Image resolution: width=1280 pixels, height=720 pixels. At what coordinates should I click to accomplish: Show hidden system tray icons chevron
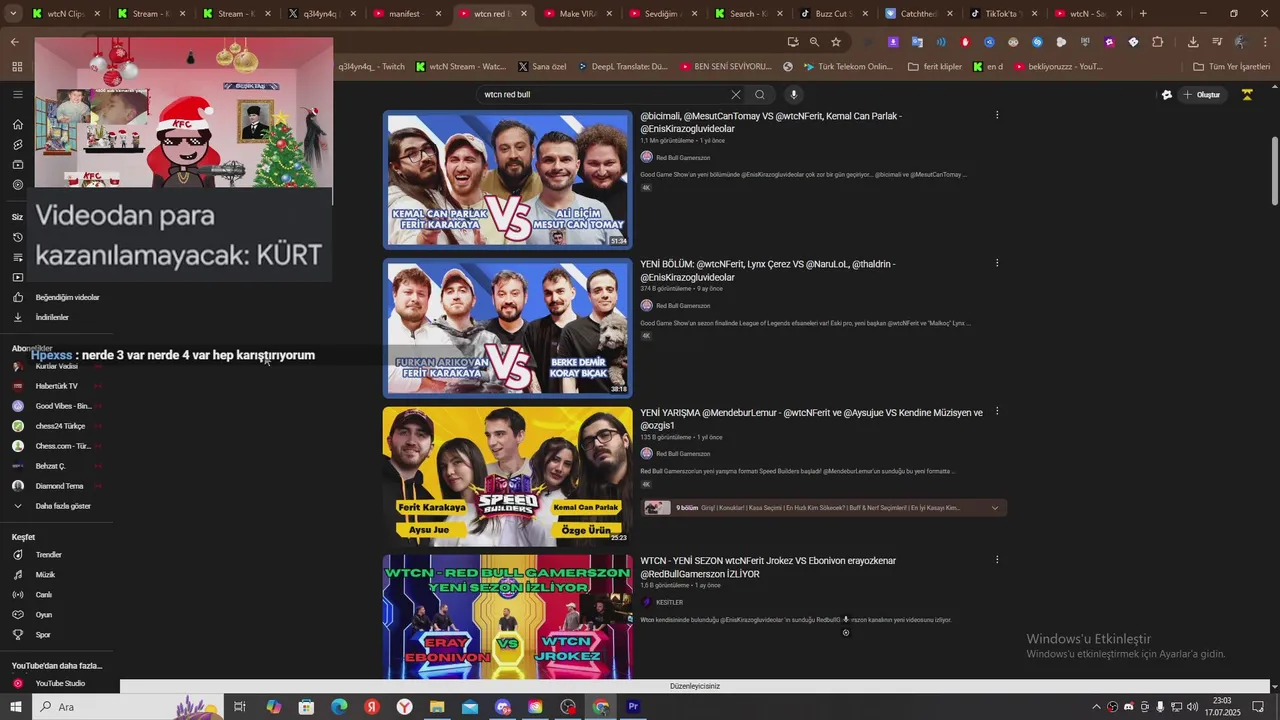(x=1096, y=707)
